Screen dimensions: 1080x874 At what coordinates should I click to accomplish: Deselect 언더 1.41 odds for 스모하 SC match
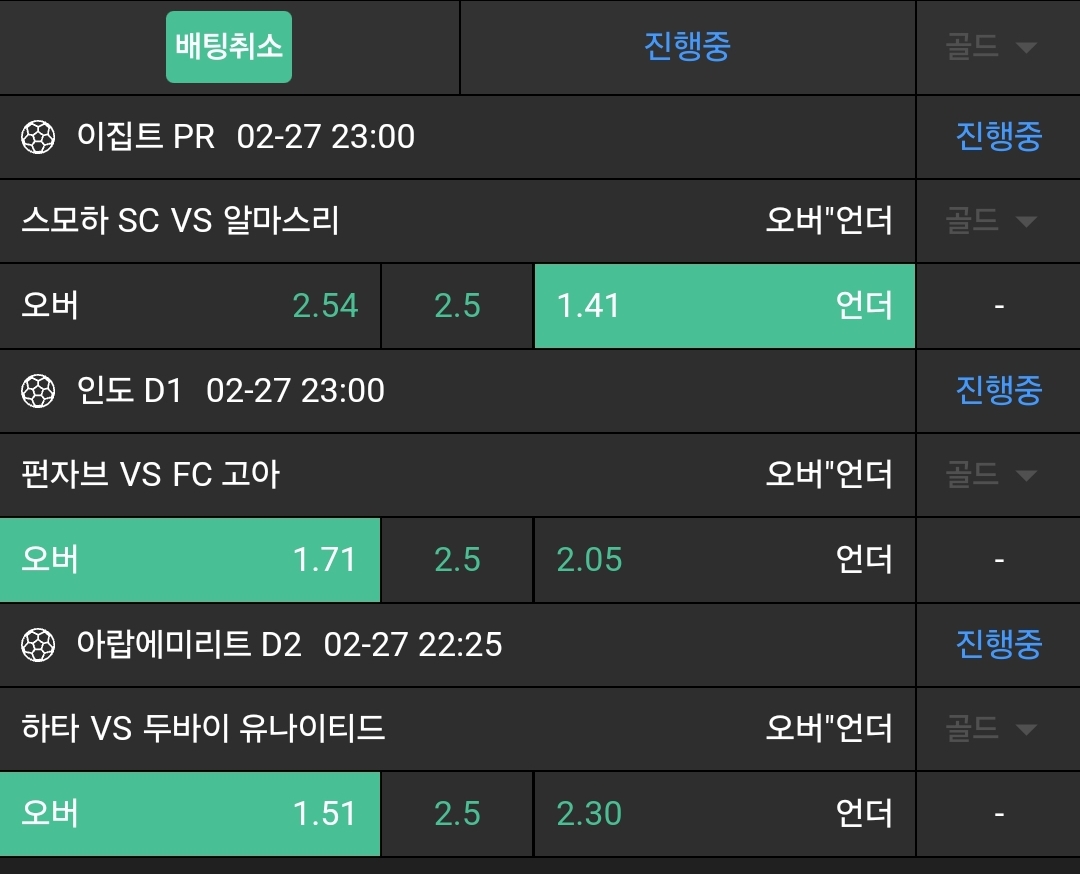[724, 306]
